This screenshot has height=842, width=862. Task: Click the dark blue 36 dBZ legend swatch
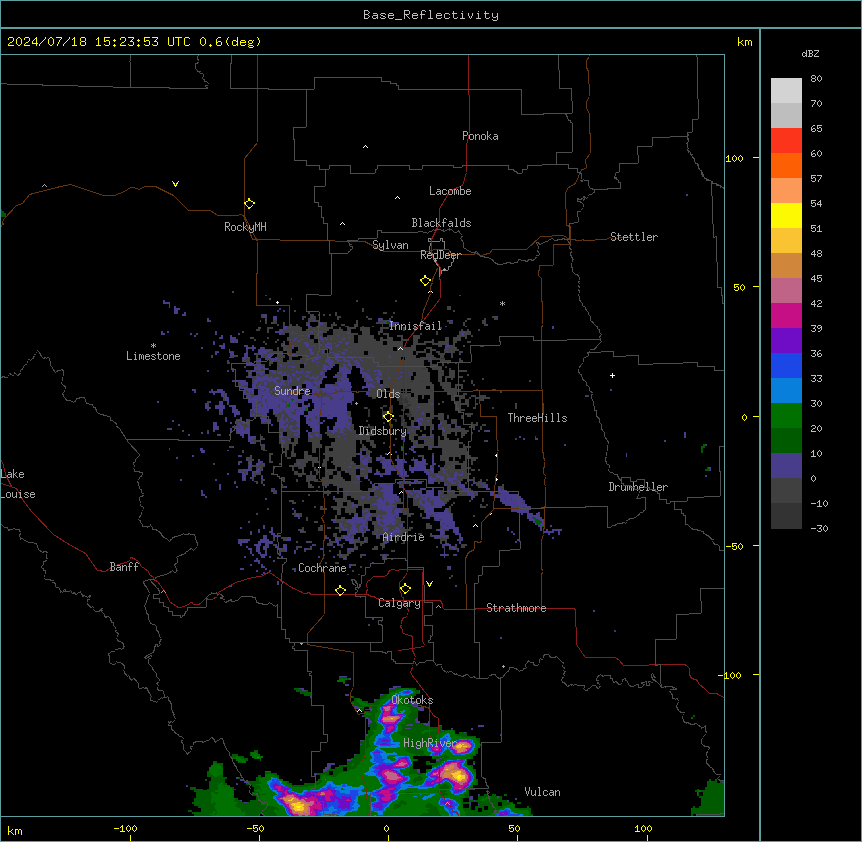point(786,365)
